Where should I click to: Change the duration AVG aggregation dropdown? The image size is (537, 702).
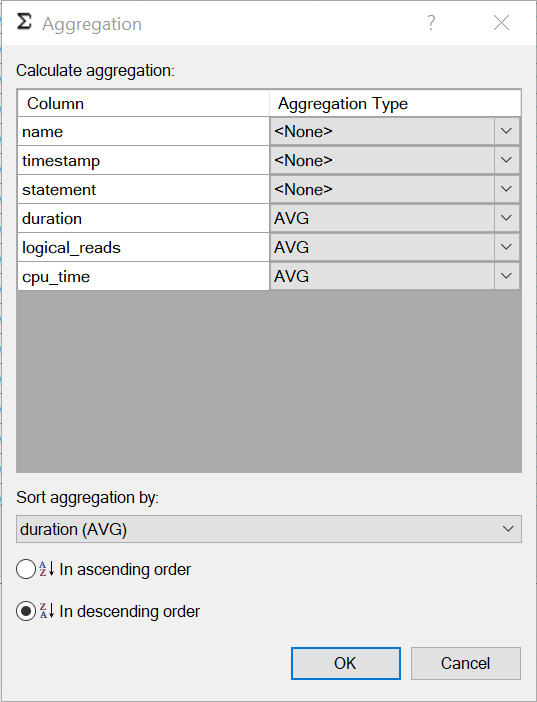395,218
